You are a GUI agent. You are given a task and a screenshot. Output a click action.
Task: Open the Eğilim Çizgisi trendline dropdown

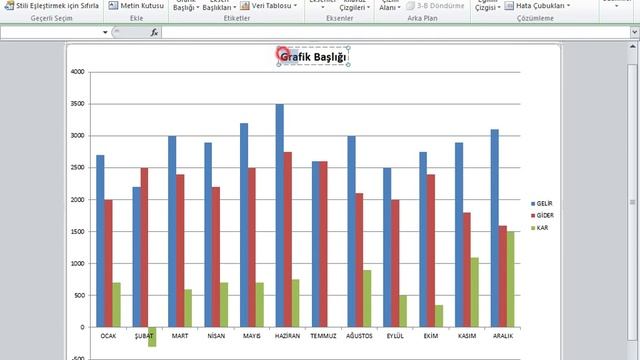487,5
